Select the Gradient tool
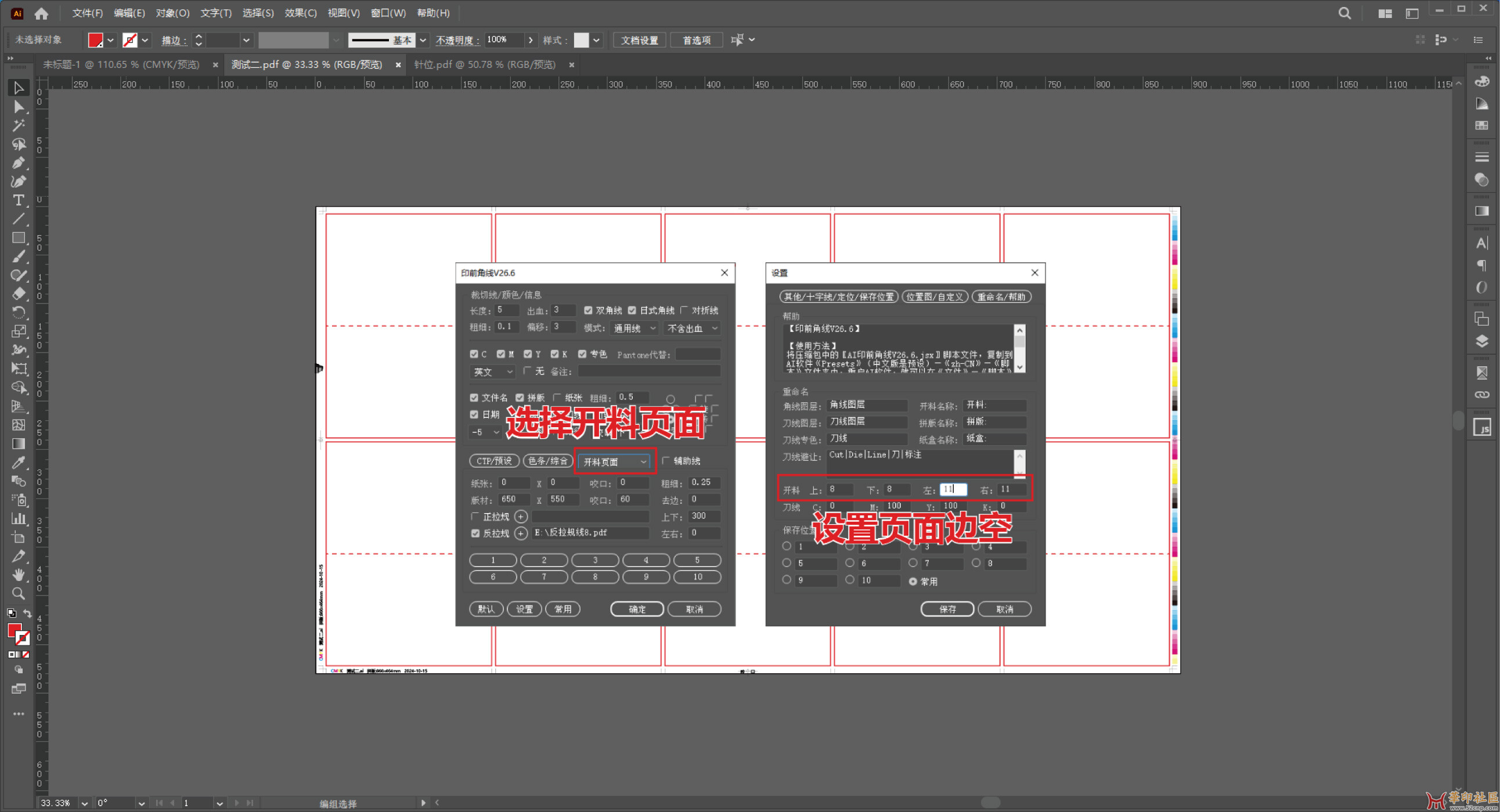This screenshot has height=812, width=1500. 18,443
